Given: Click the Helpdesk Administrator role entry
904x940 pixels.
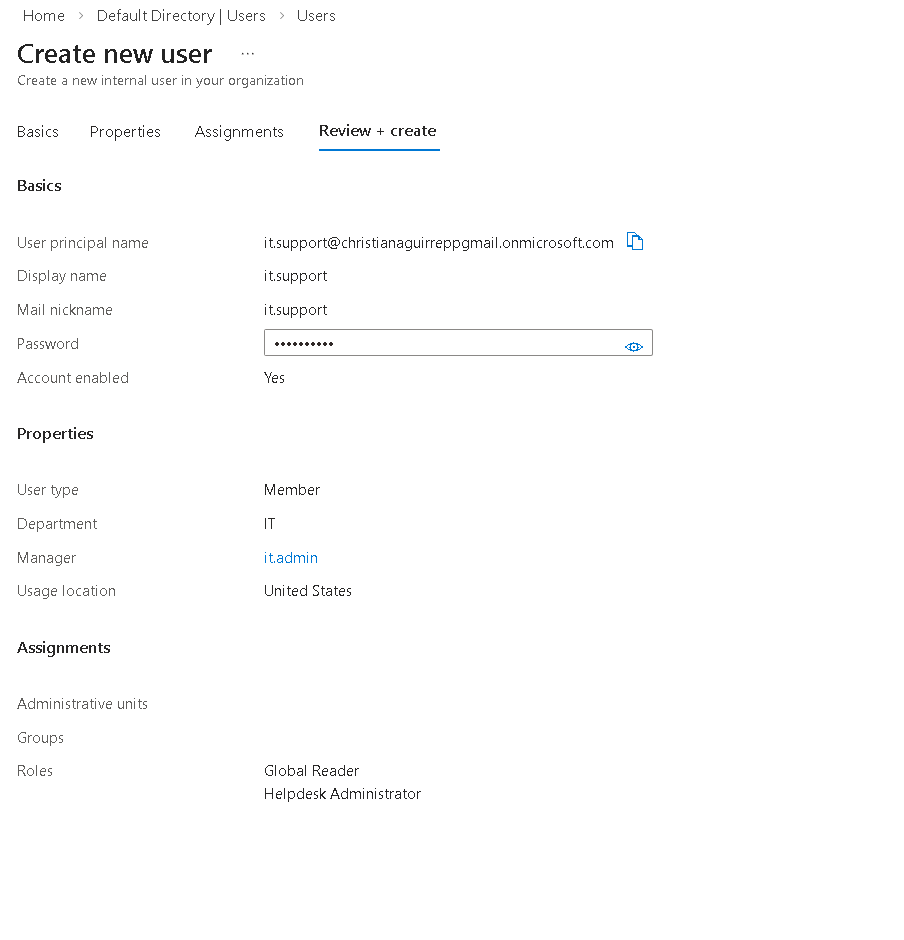Looking at the screenshot, I should pos(342,793).
